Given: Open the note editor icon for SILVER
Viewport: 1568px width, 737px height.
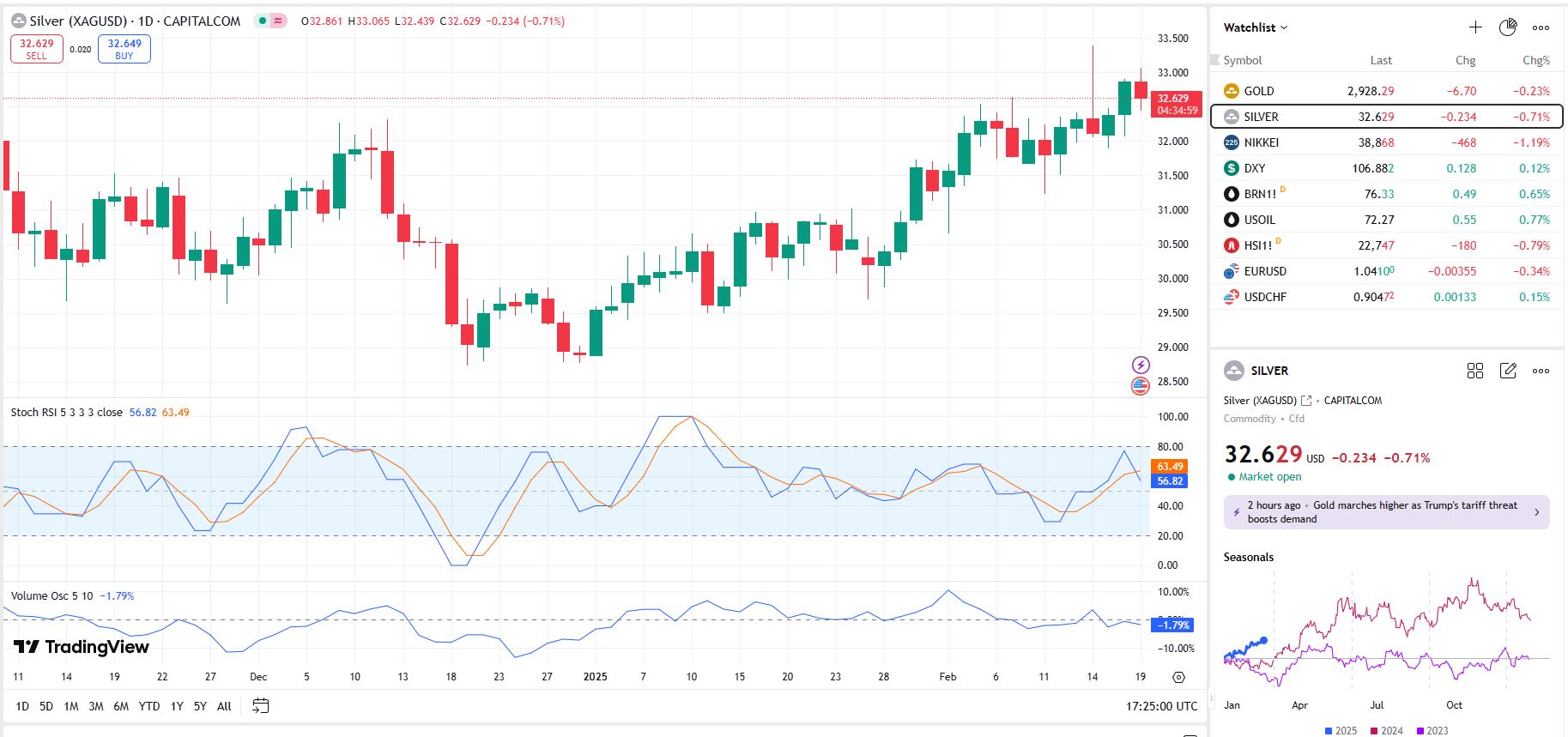Looking at the screenshot, I should [x=1508, y=371].
